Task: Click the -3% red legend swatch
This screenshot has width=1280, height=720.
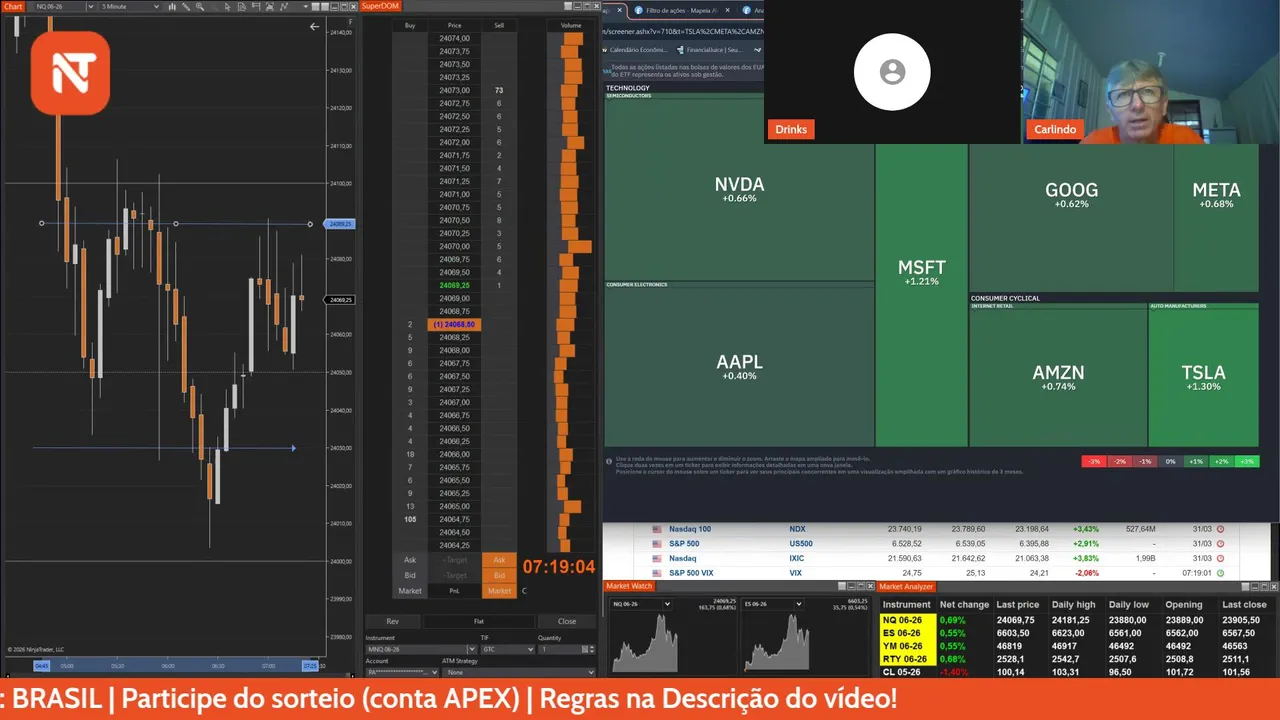Action: [x=1094, y=461]
